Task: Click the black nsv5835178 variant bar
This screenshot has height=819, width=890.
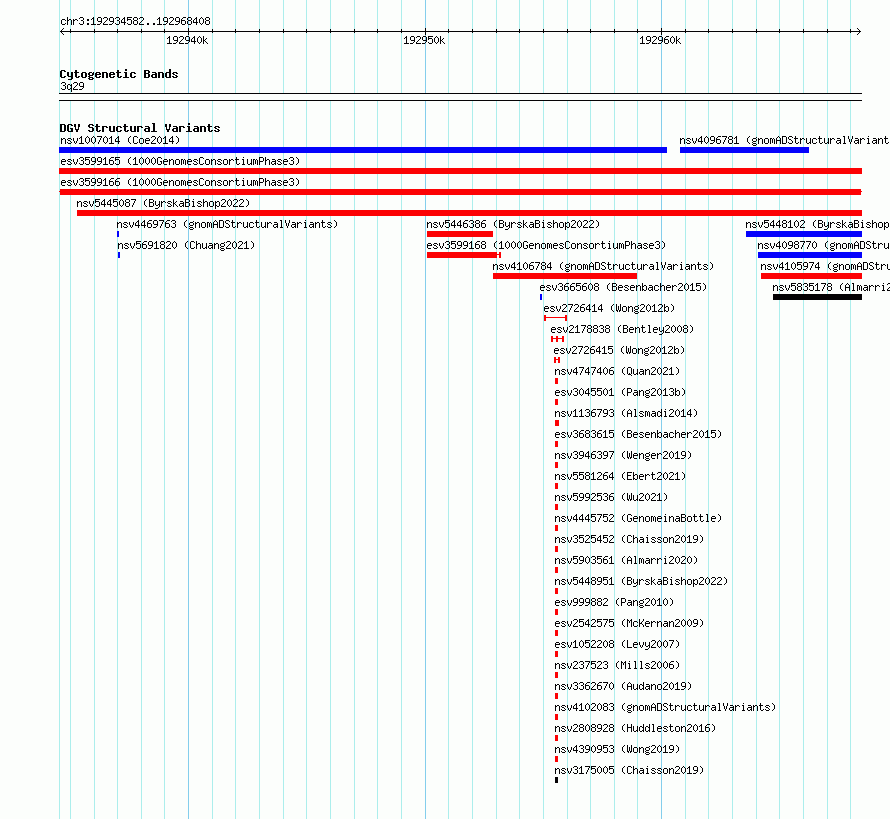Action: pos(817,297)
